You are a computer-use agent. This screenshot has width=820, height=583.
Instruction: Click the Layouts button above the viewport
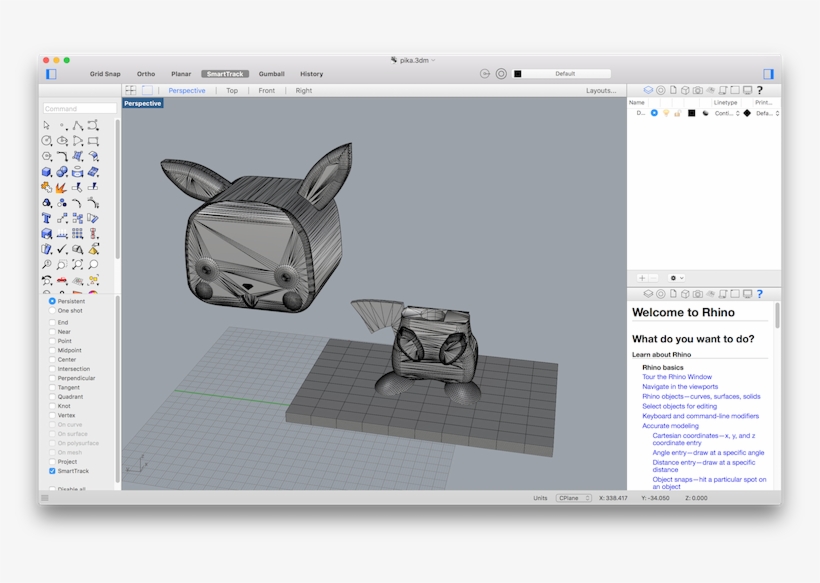599,90
